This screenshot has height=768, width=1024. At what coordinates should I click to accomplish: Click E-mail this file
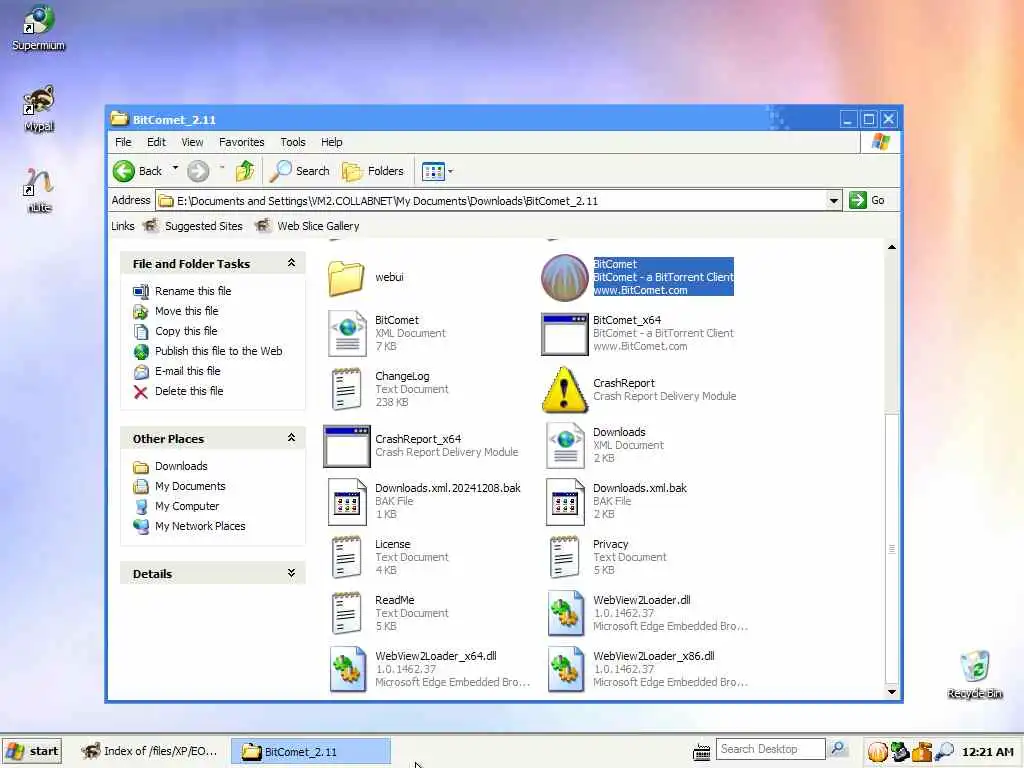coord(177,371)
